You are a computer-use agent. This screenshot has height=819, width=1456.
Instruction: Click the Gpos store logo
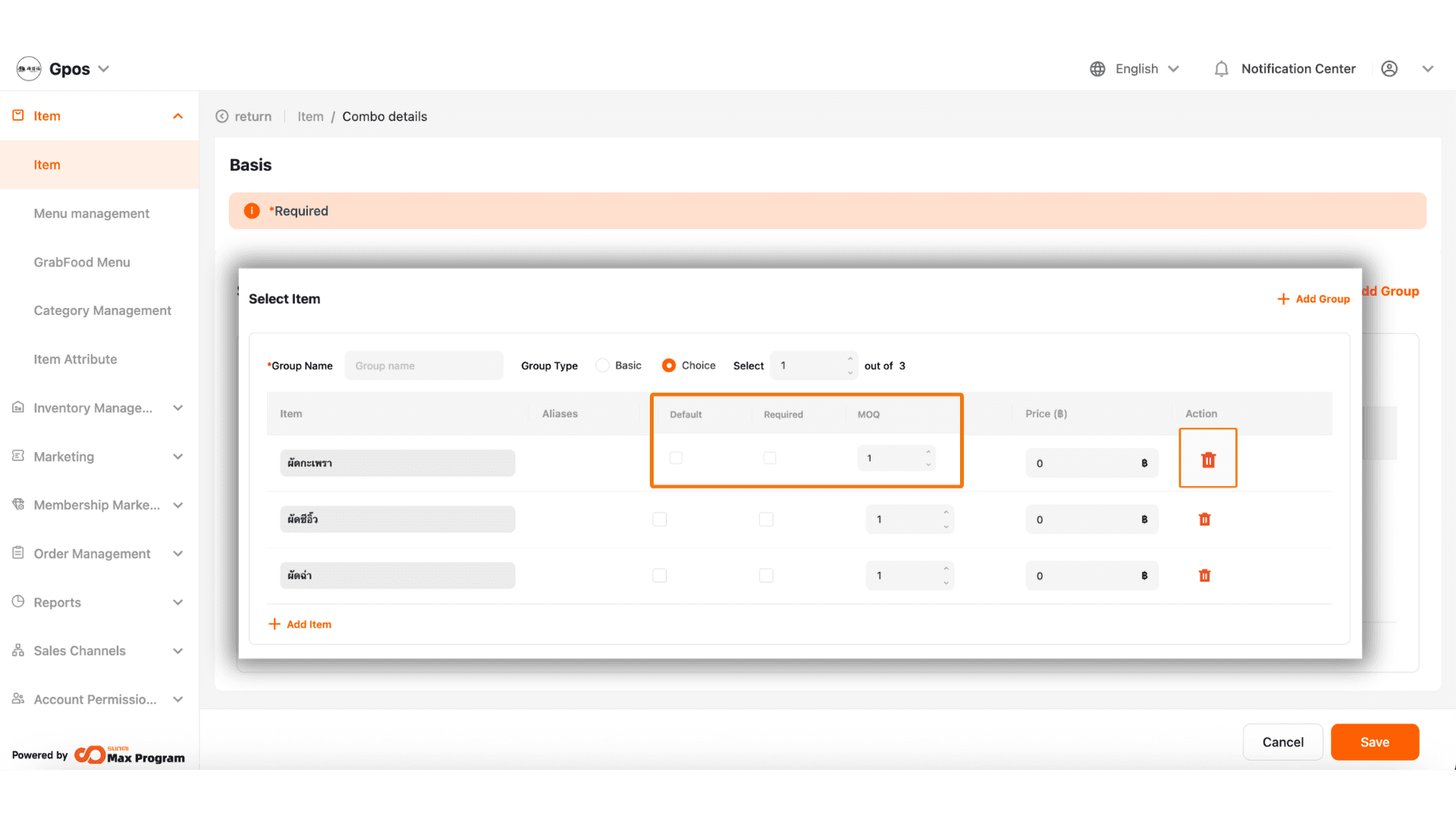point(29,69)
